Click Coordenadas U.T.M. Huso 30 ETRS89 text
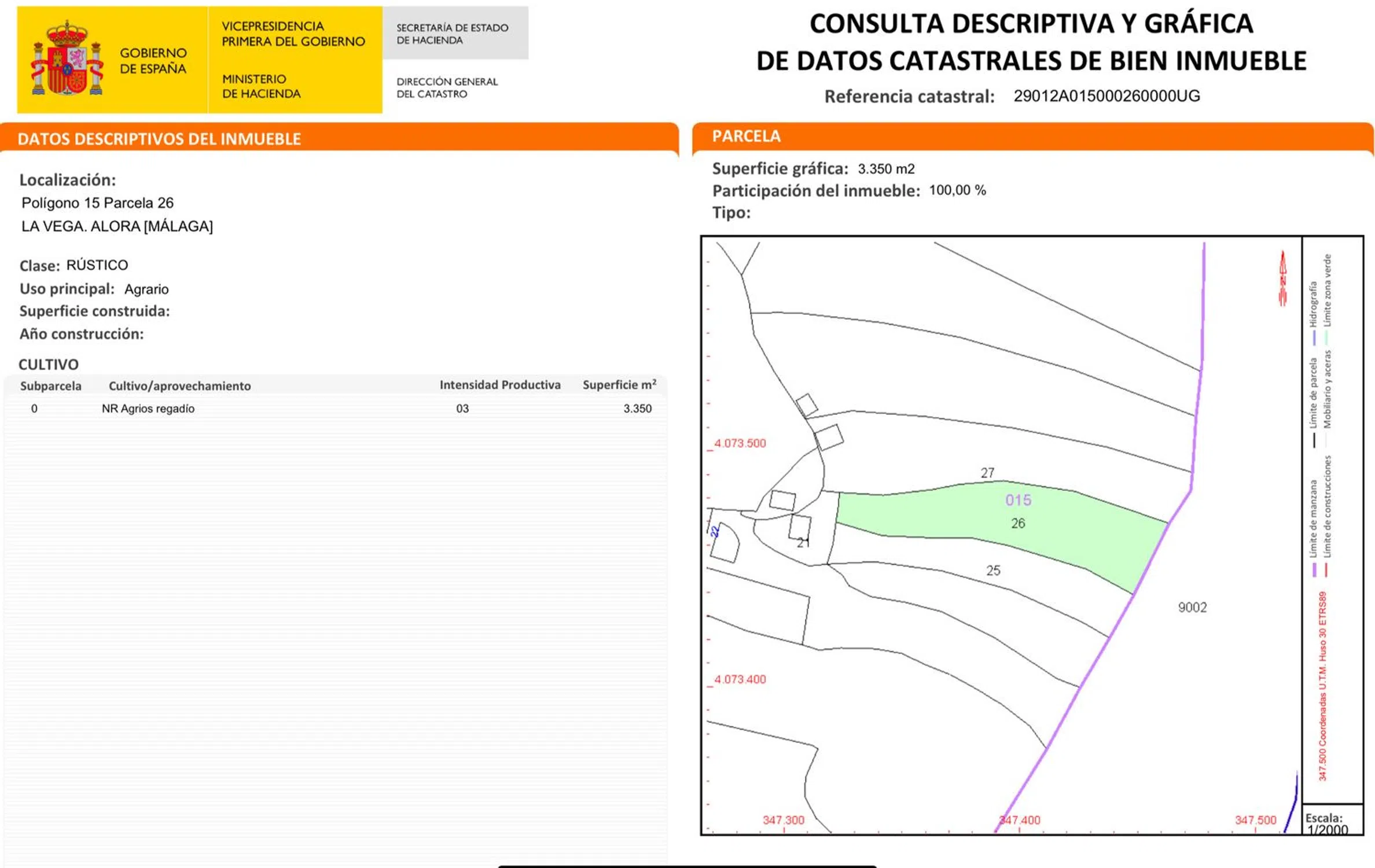 pos(1322,686)
